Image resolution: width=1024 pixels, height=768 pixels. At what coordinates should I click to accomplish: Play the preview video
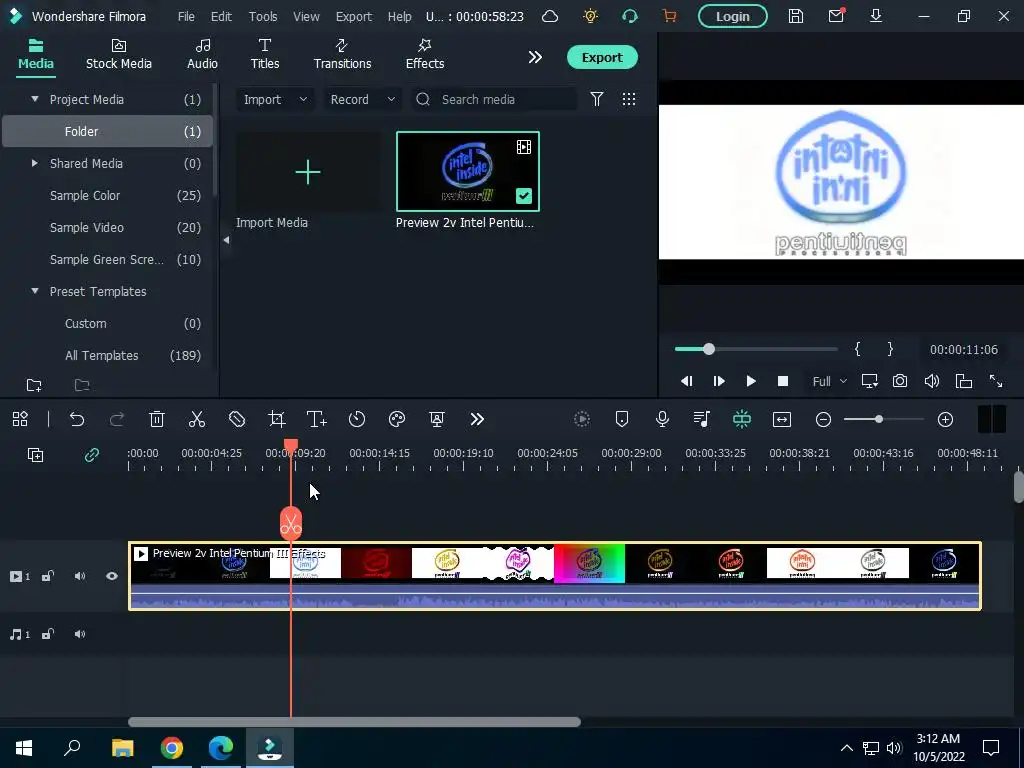click(751, 381)
